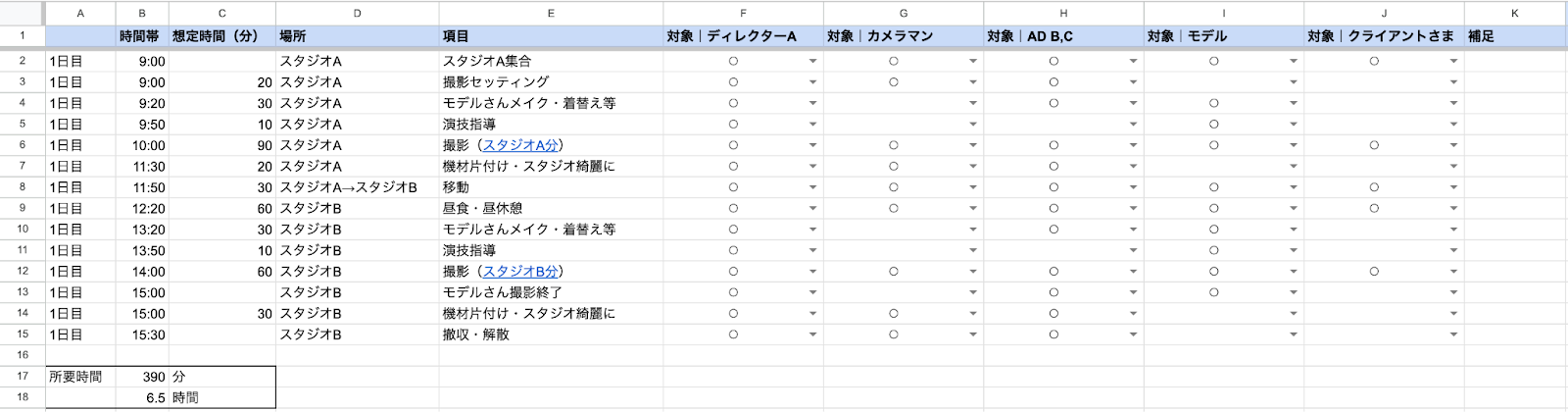Viewport: 1568px width, 412px height.
Task: Open カメラマン dropdown arrow in row 7
Action: pos(973,167)
